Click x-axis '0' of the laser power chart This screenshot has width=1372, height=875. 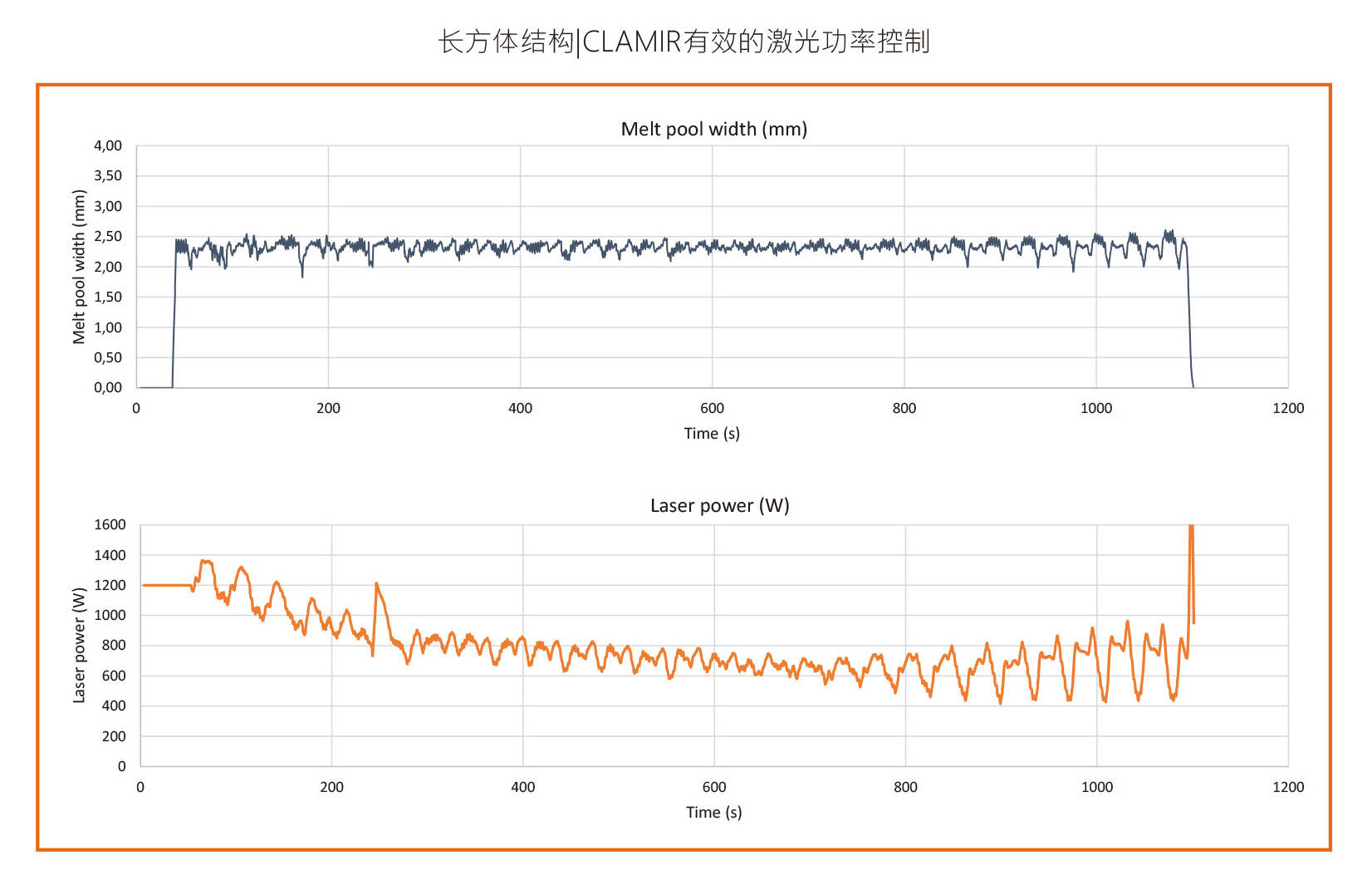[140, 787]
